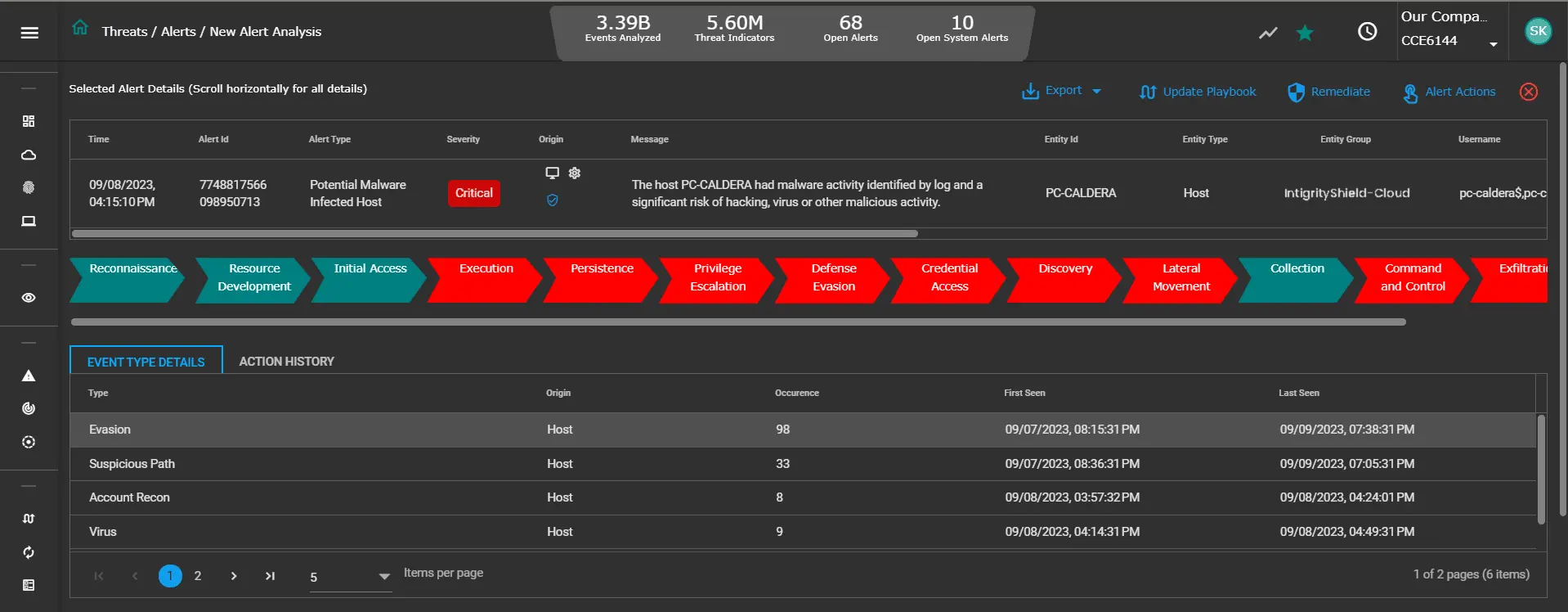Screen dimensions: 1568x612
Task: Select the Initial Access stage
Action: click(x=370, y=280)
